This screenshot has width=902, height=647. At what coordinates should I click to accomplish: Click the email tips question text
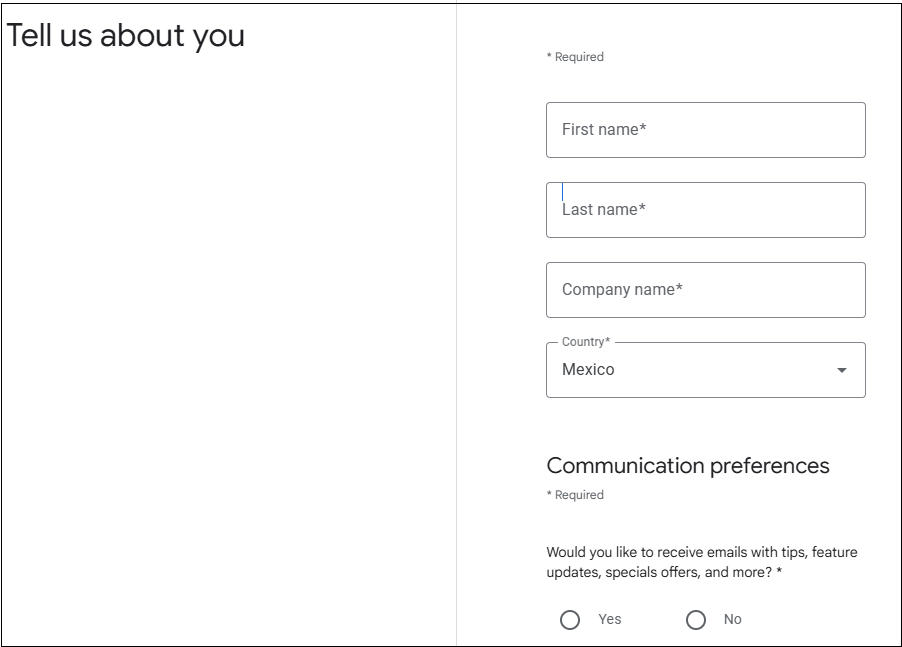pyautogui.click(x=701, y=561)
